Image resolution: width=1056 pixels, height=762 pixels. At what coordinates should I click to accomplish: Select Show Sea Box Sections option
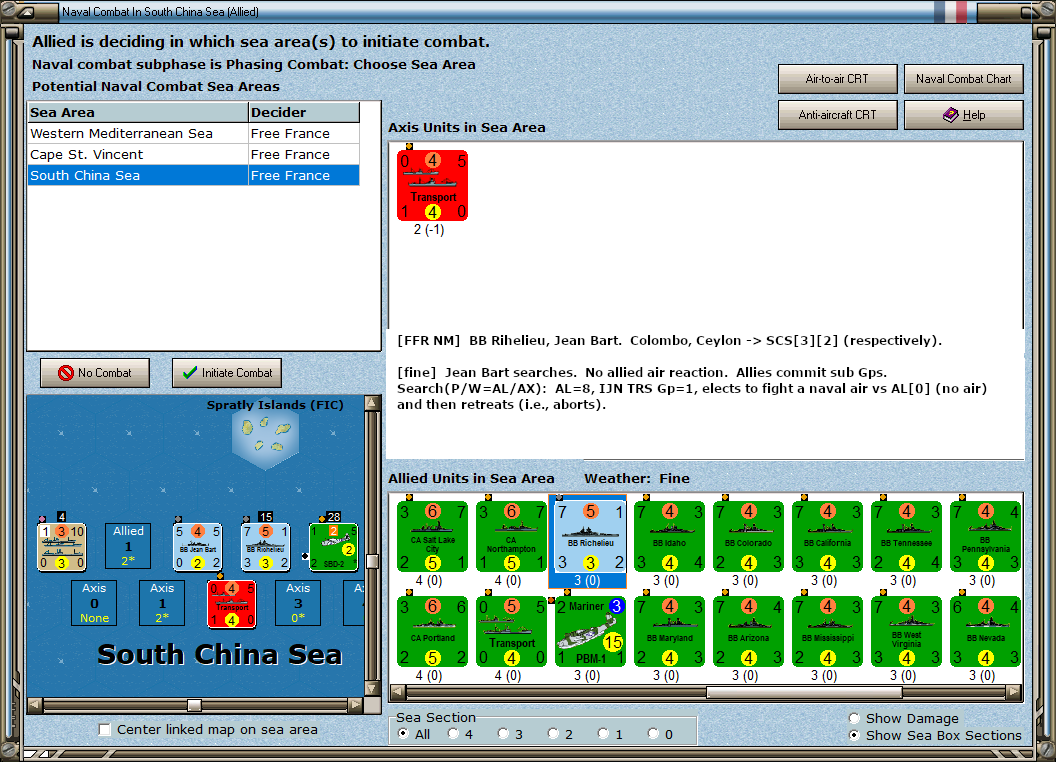coord(854,735)
